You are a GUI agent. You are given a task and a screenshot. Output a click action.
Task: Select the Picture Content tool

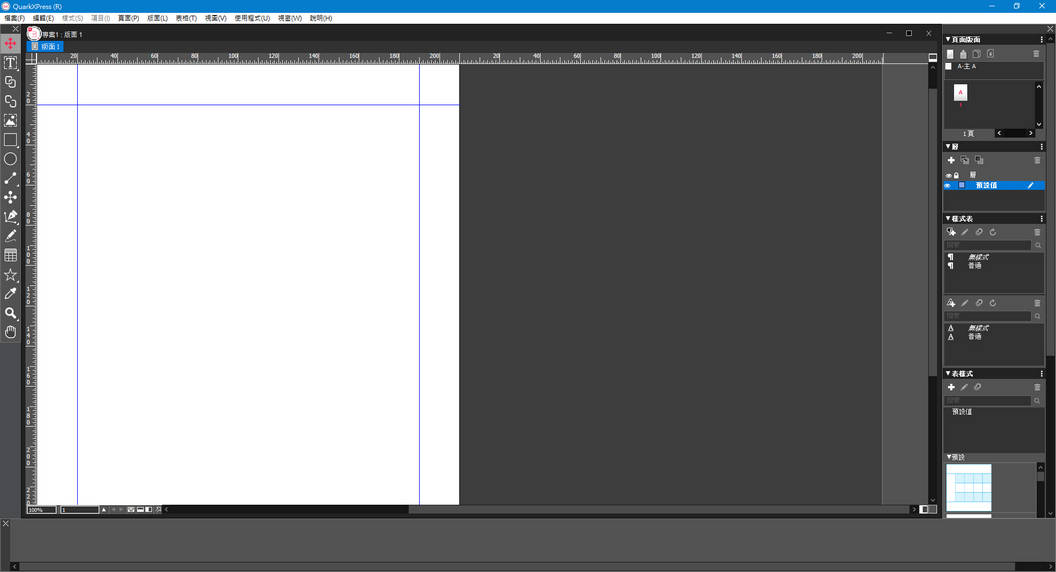[x=10, y=121]
